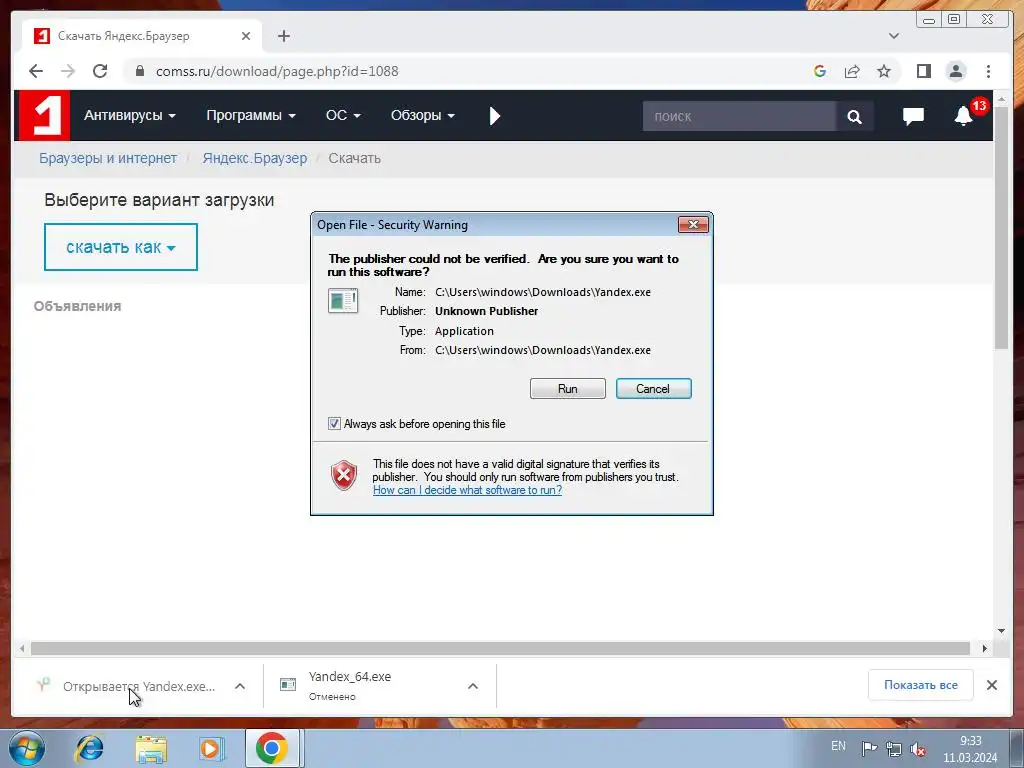Screen dimensions: 1024x768
Task: Click the horizontal scrollbar left arrow
Action: tap(22, 648)
